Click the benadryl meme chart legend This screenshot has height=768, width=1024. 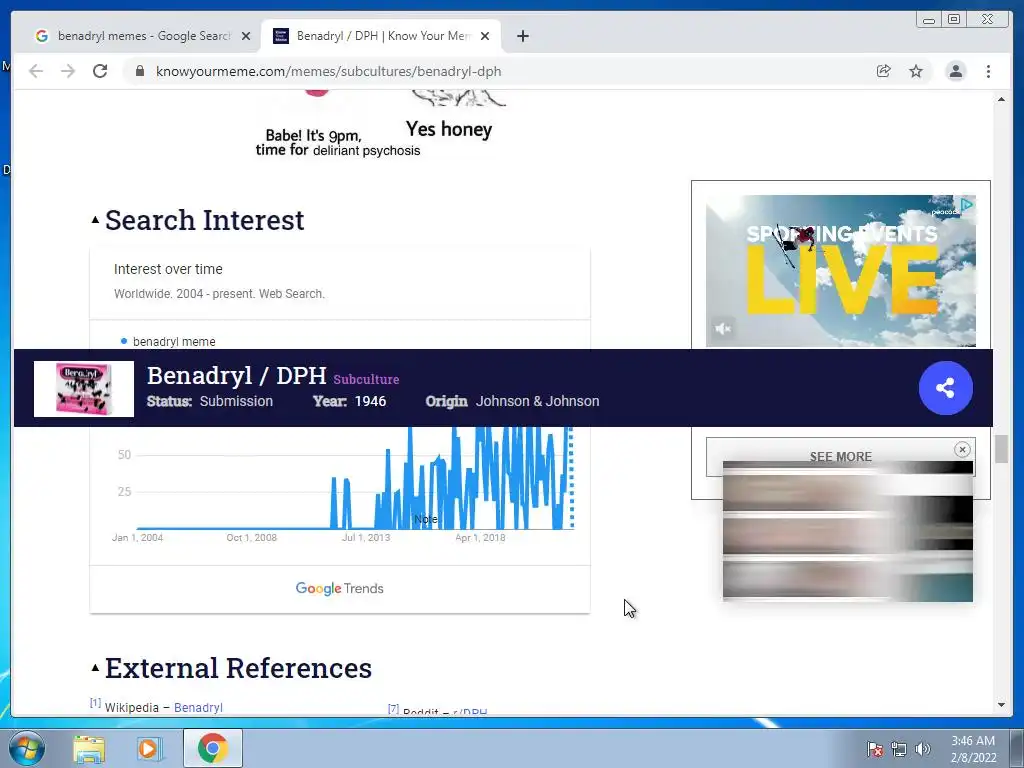(x=168, y=342)
